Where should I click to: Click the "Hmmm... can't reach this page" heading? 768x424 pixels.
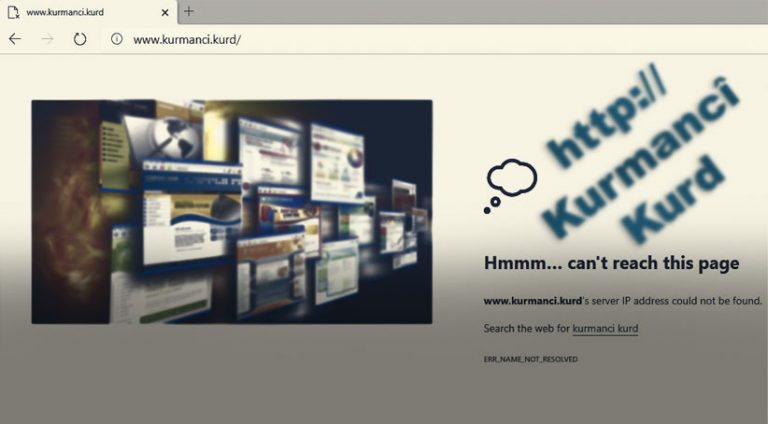tap(611, 264)
